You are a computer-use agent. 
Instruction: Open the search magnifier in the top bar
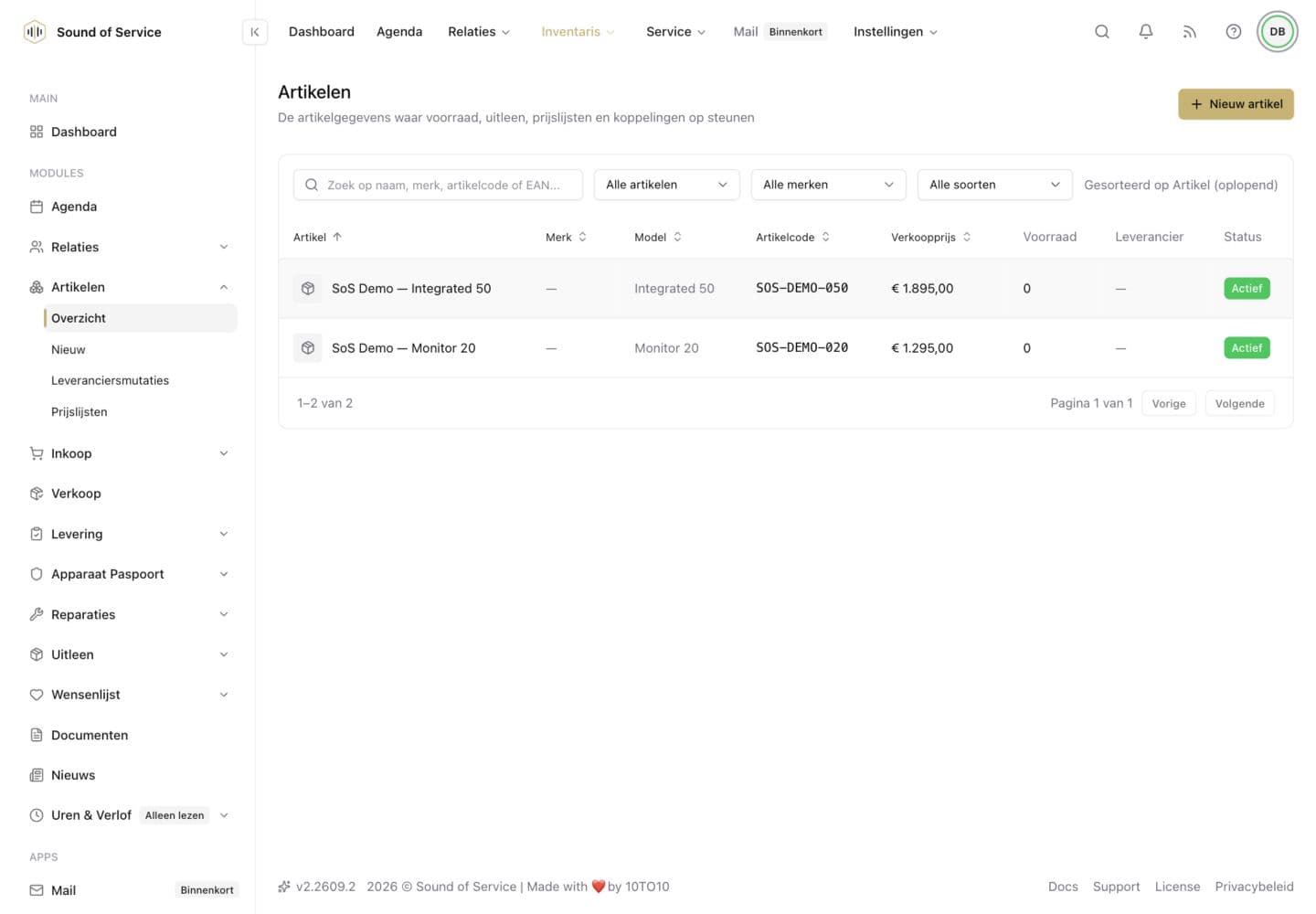click(x=1102, y=32)
